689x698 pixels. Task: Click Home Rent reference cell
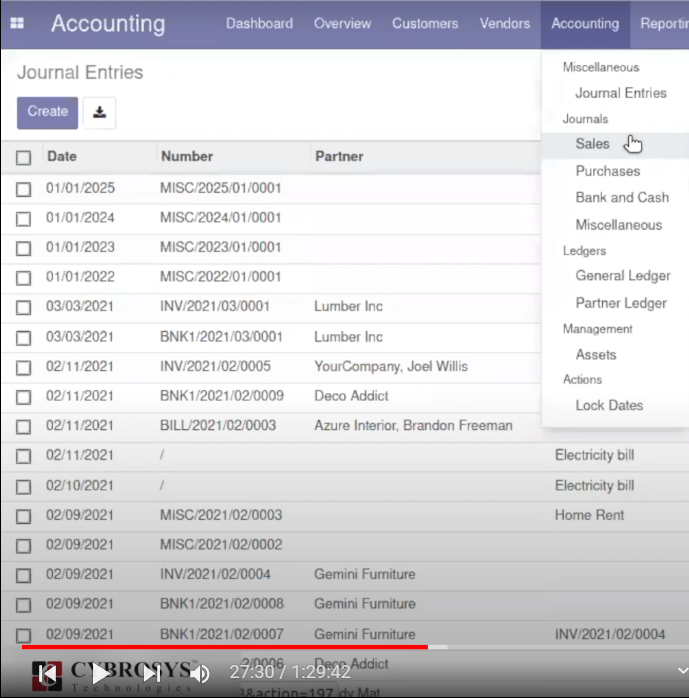[x=589, y=515]
